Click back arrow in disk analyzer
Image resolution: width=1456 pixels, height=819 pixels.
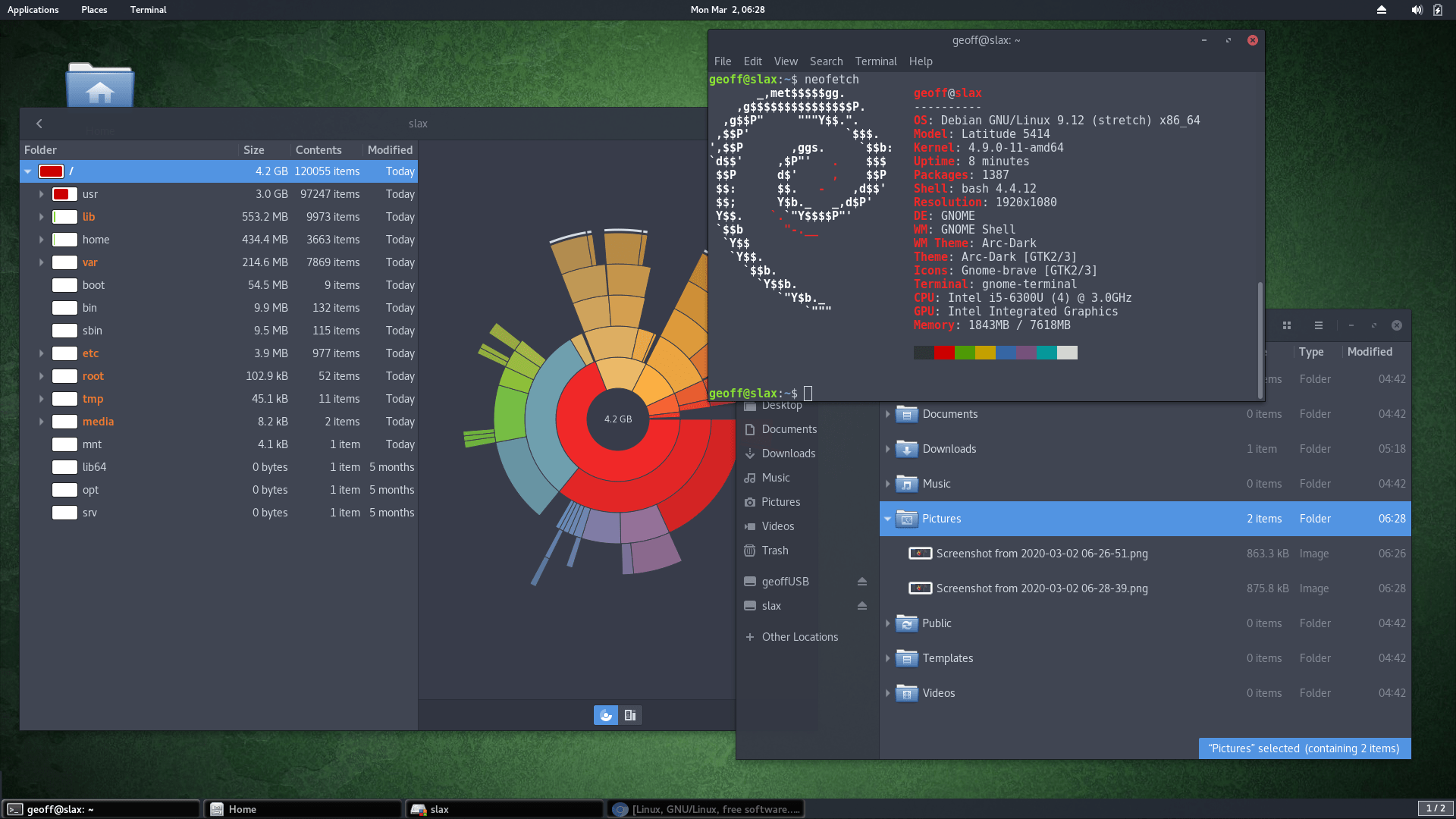[39, 124]
